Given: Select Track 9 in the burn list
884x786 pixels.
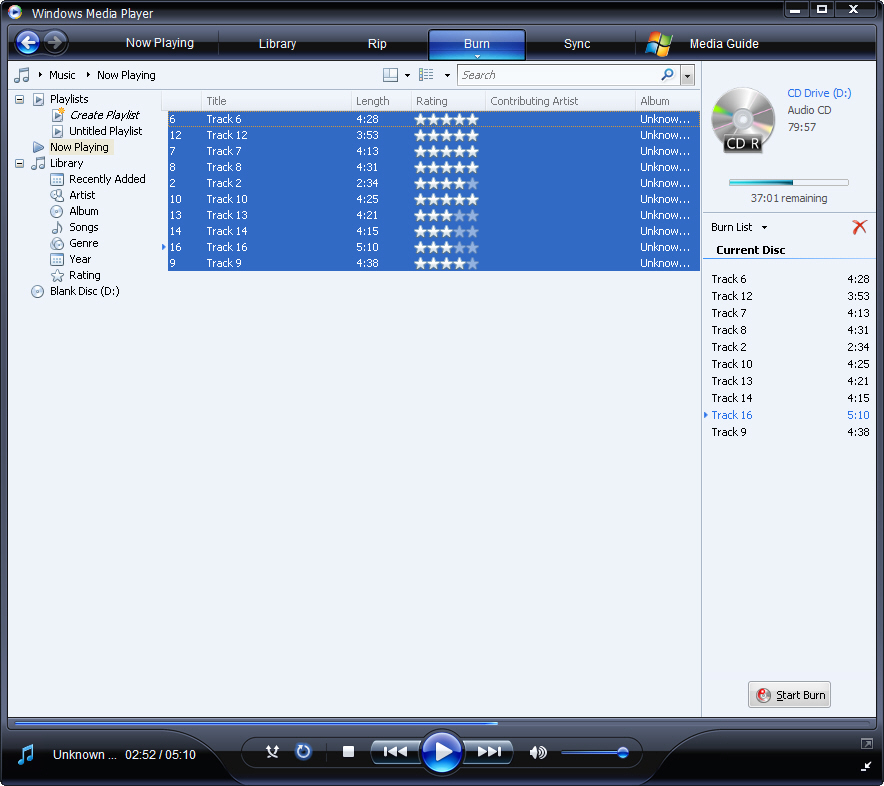Looking at the screenshot, I should click(x=790, y=432).
